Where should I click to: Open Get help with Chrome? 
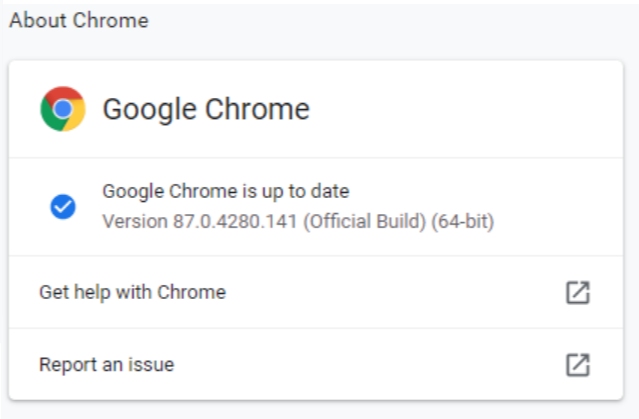coord(316,292)
